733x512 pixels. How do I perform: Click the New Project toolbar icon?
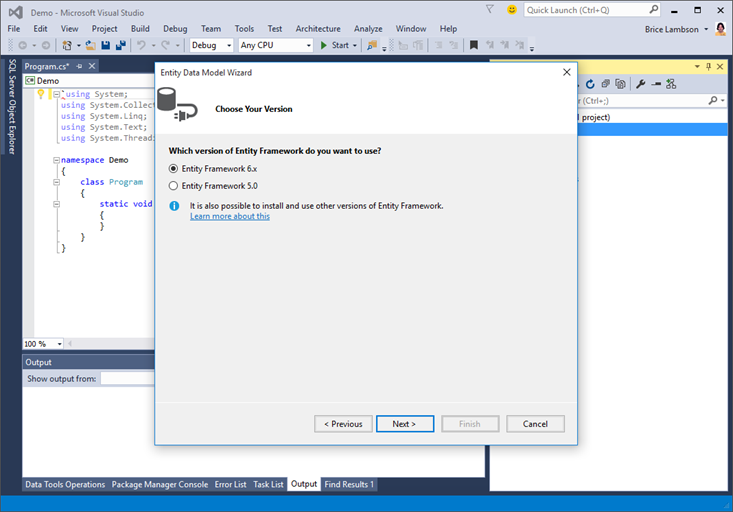click(x=67, y=45)
